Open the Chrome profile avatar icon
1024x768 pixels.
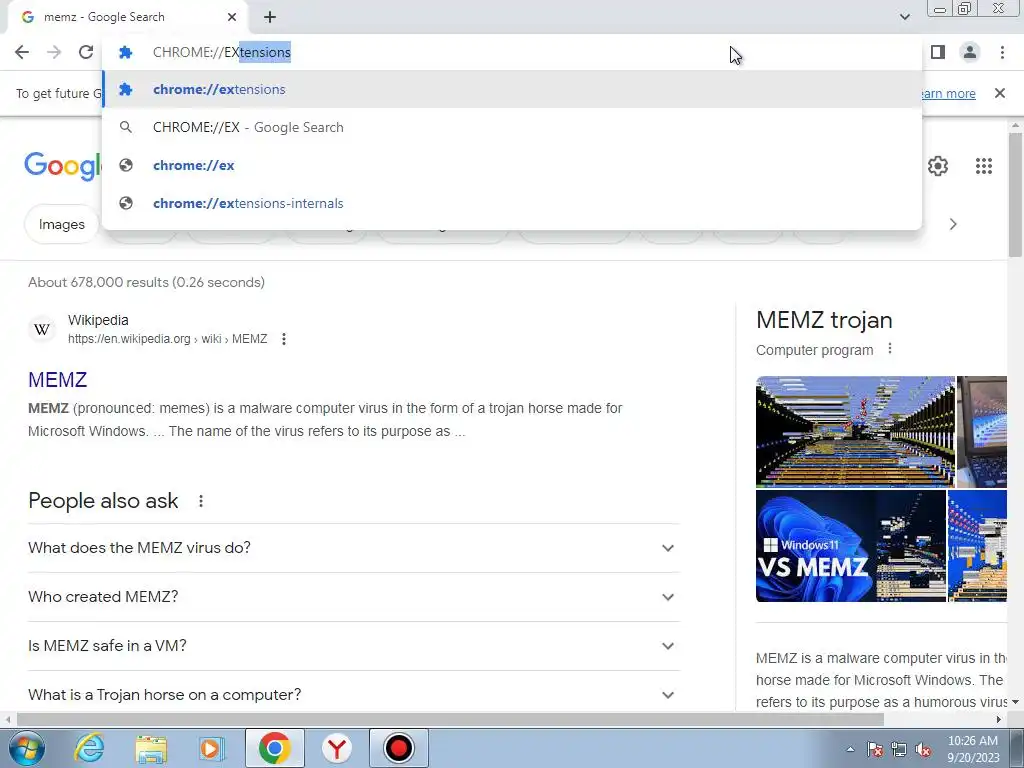(x=970, y=52)
